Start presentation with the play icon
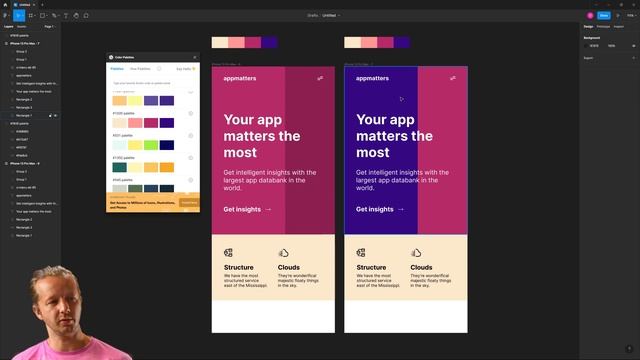The image size is (640, 360). click(618, 16)
